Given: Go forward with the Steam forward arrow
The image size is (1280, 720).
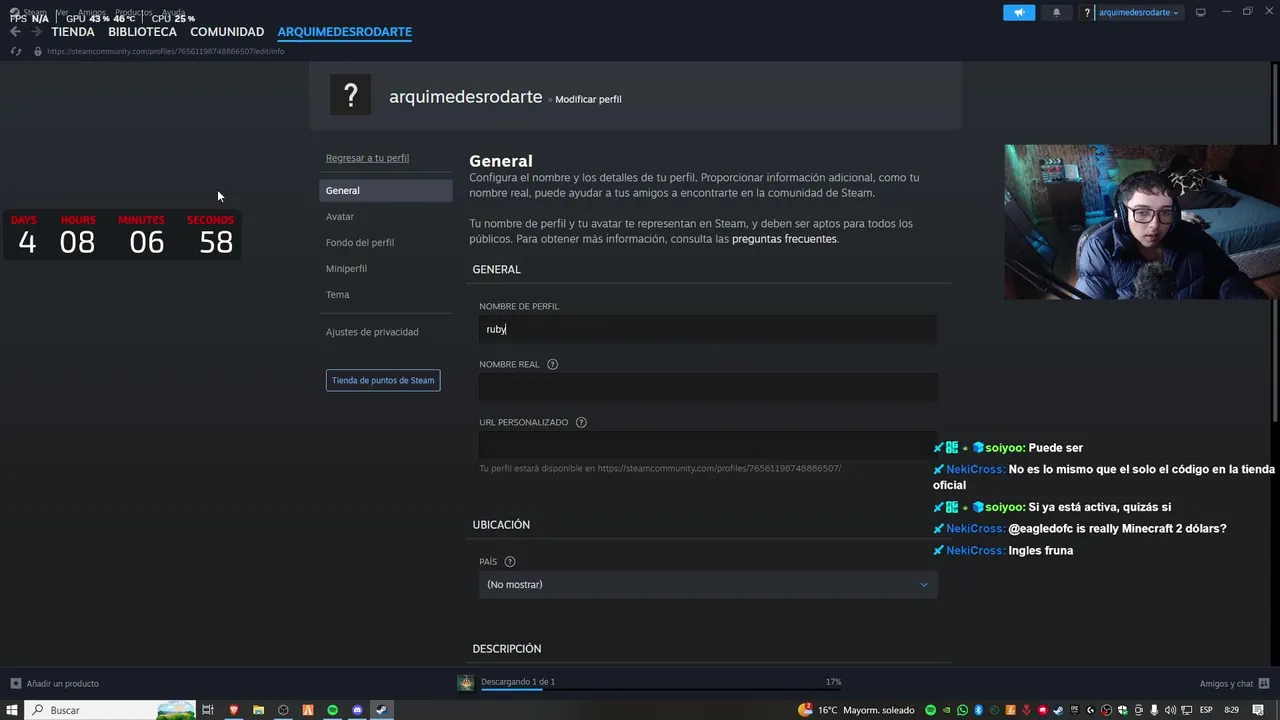Looking at the screenshot, I should tap(36, 32).
